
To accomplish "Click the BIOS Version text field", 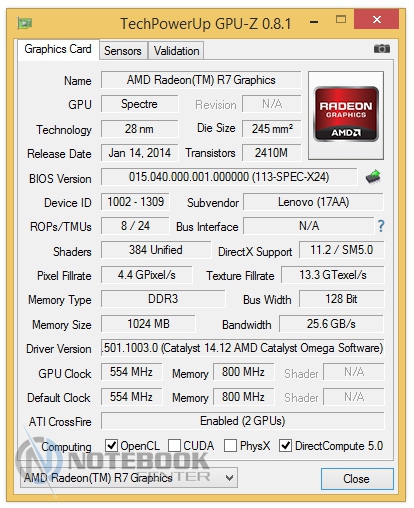I will tap(229, 177).
